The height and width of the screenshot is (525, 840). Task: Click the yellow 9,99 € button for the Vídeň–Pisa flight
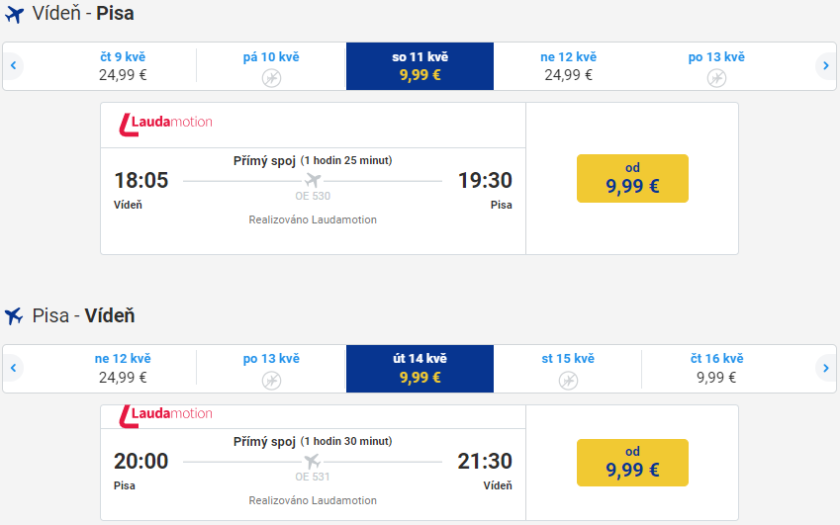pyautogui.click(x=632, y=178)
